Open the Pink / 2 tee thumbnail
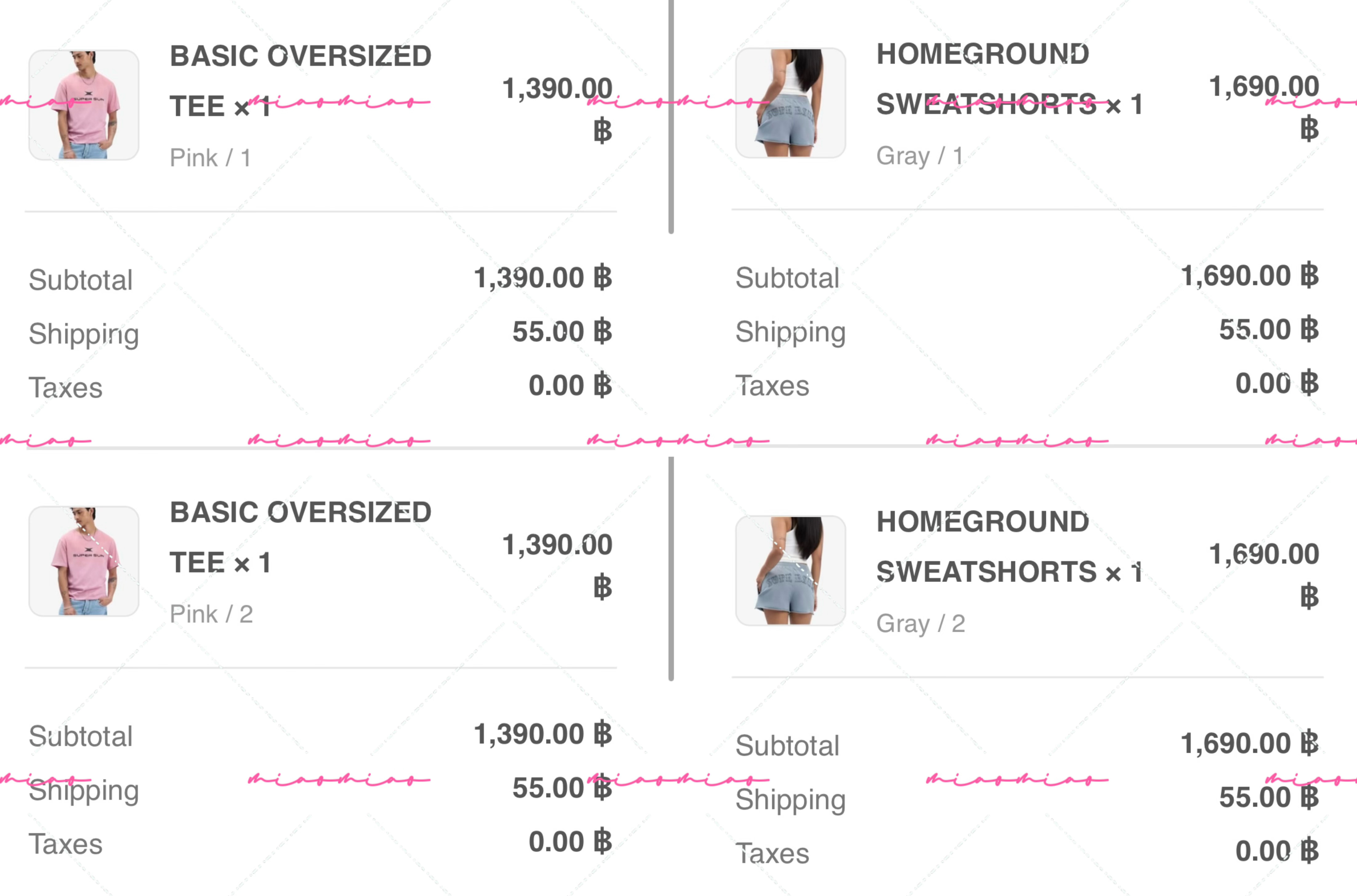Image resolution: width=1357 pixels, height=896 pixels. click(84, 561)
